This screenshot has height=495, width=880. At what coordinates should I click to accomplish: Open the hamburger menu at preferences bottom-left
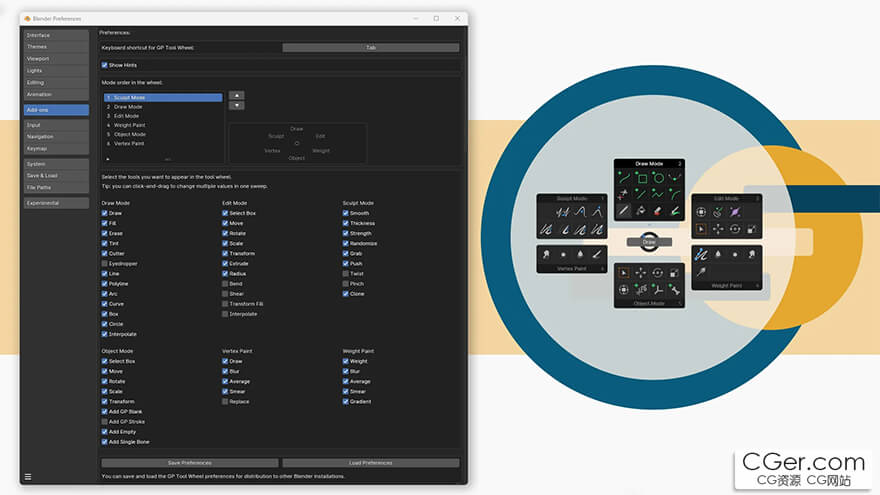click(28, 477)
